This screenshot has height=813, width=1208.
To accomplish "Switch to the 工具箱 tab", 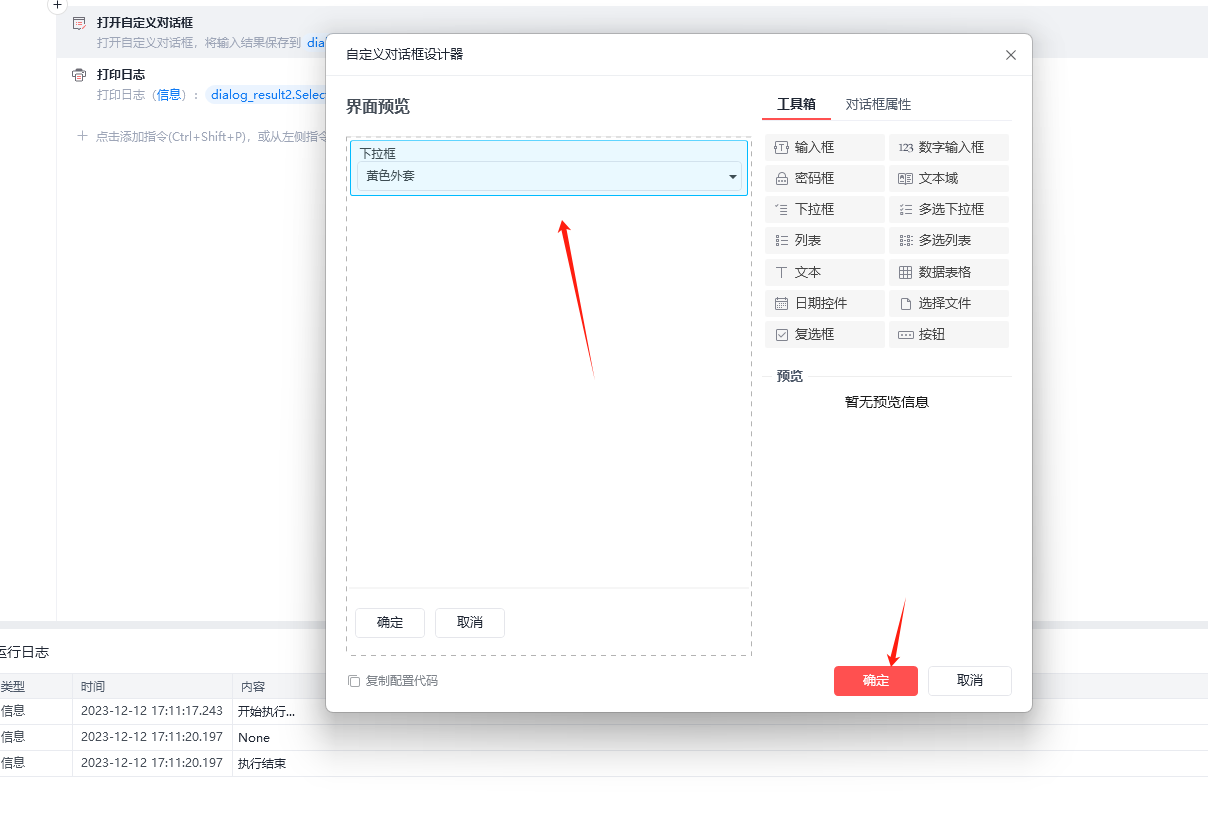I will (x=796, y=104).
